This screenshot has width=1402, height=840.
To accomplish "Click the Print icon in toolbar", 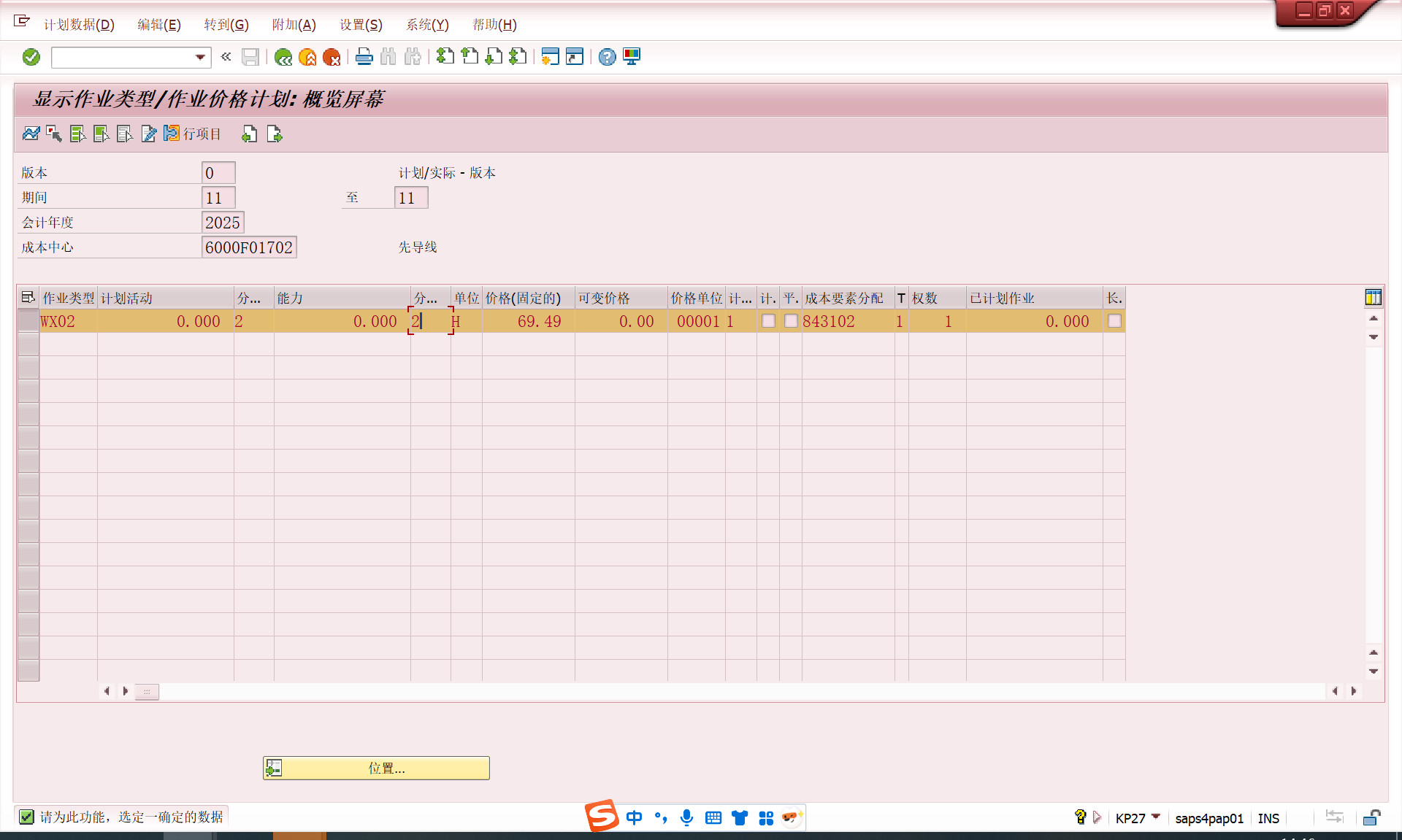I will 364,57.
